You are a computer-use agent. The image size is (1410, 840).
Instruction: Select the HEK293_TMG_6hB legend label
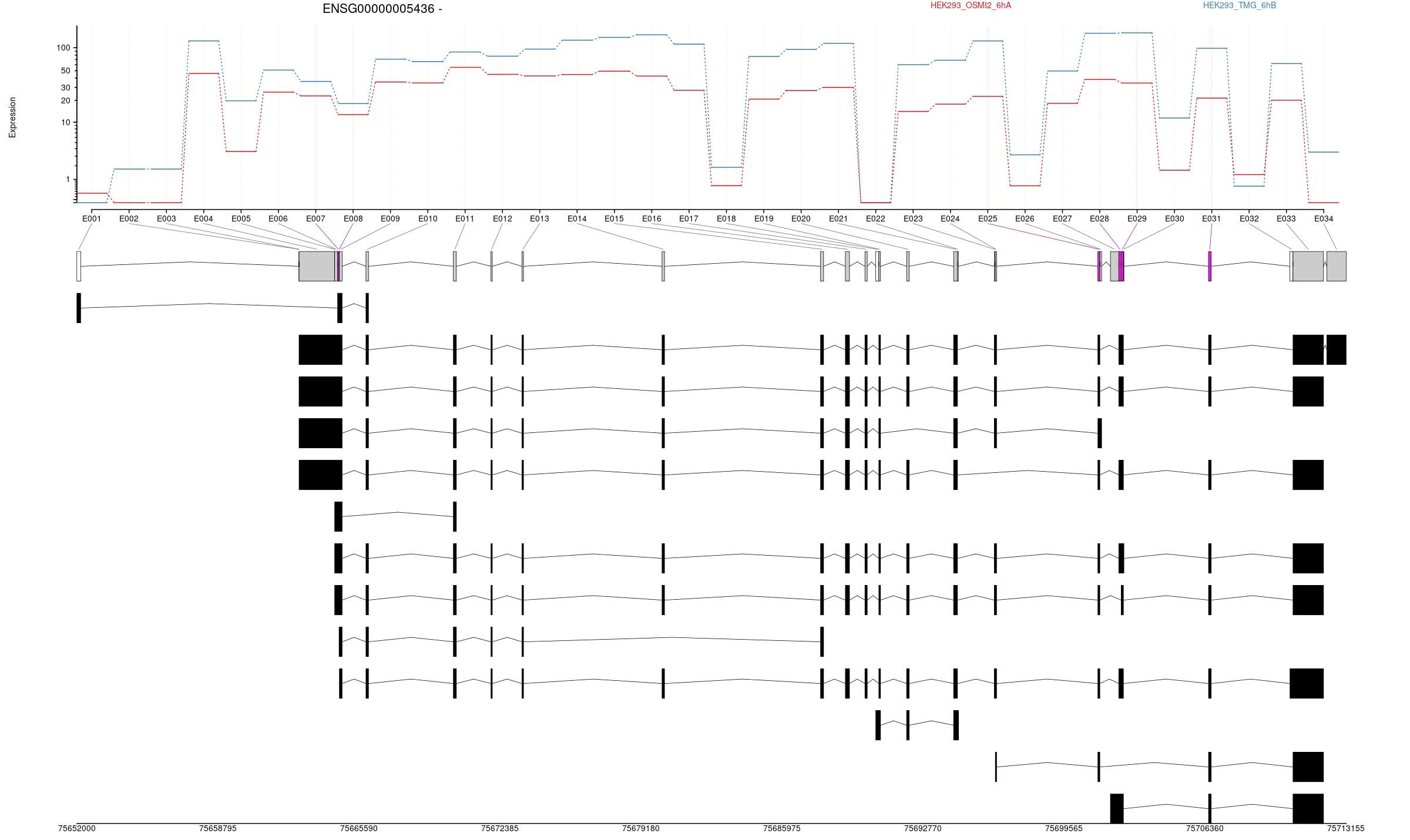pos(1239,5)
